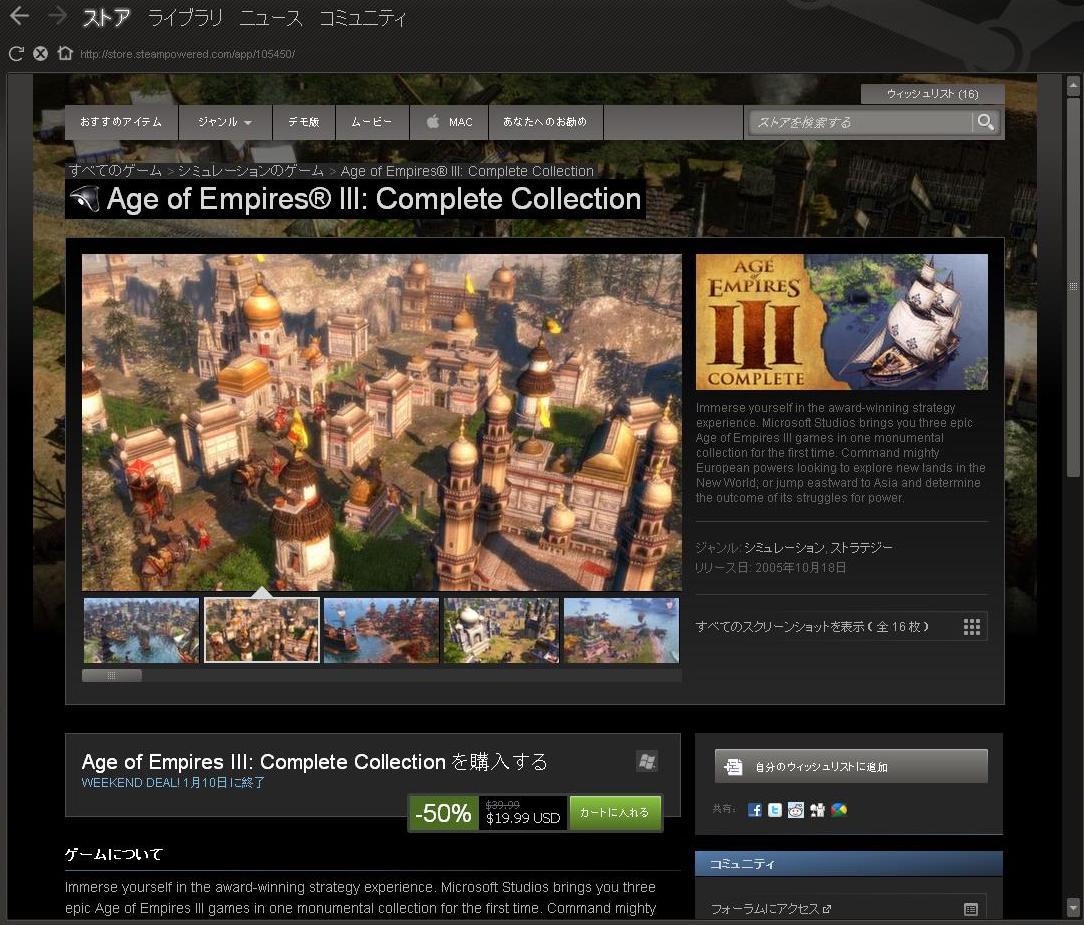Click the WEEKEND DEAL! 1月10日に終了 text

click(x=173, y=783)
